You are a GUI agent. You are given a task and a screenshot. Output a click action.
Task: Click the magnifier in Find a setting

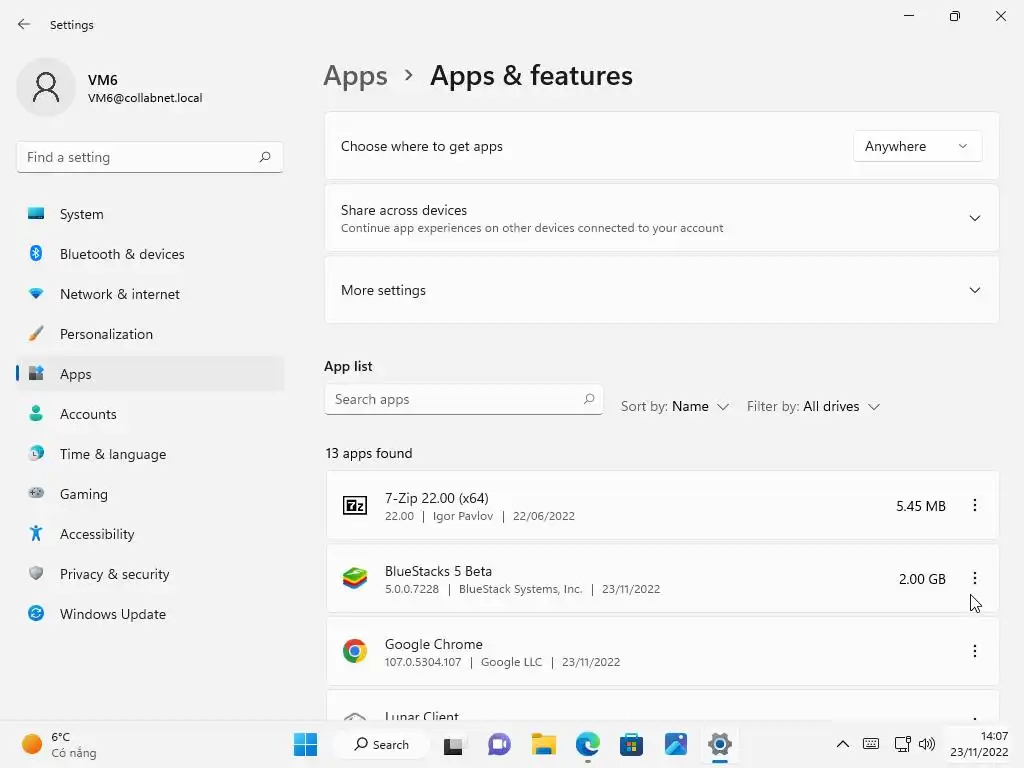click(x=264, y=157)
